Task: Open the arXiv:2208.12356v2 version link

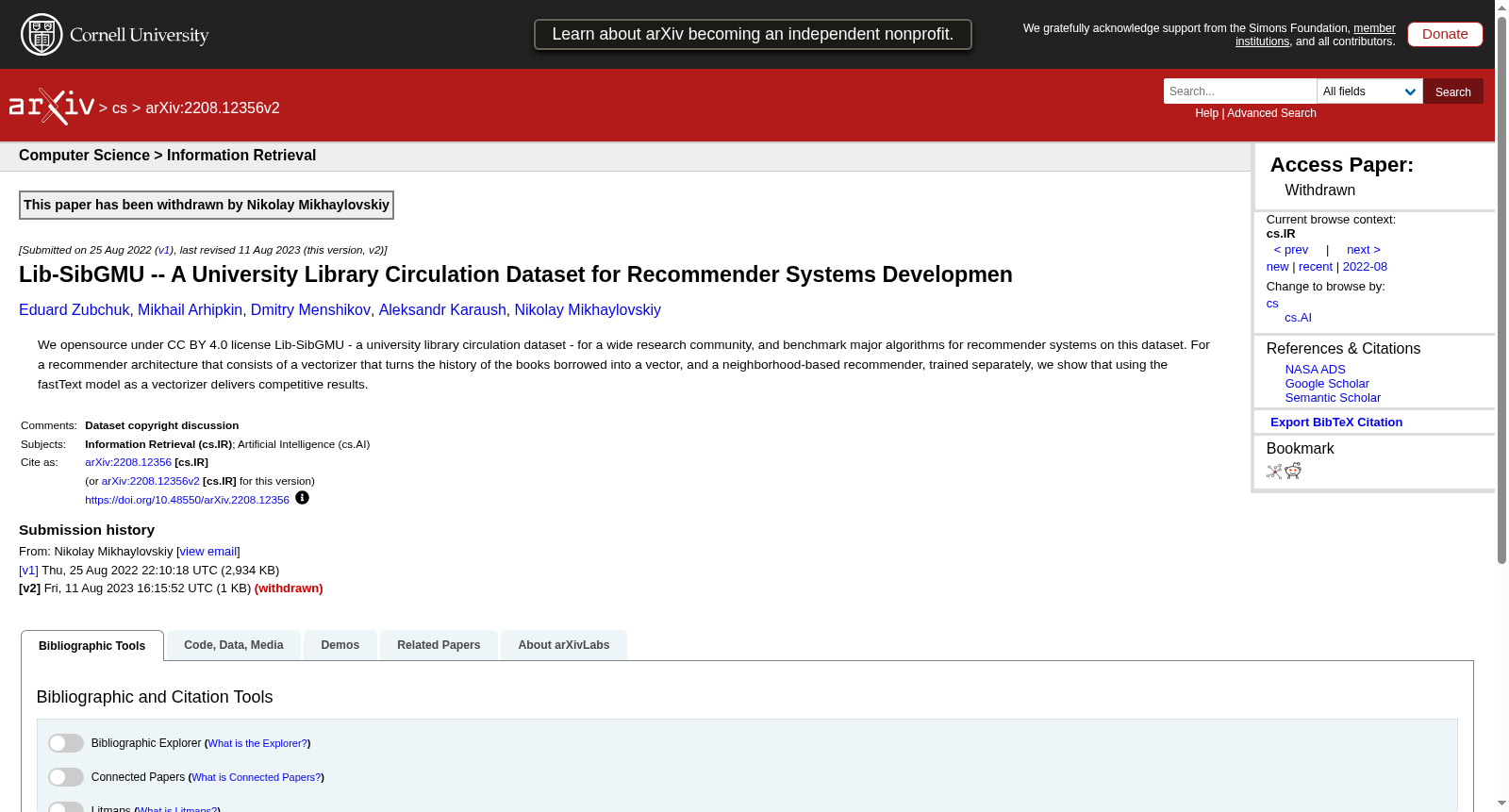Action: click(x=151, y=481)
